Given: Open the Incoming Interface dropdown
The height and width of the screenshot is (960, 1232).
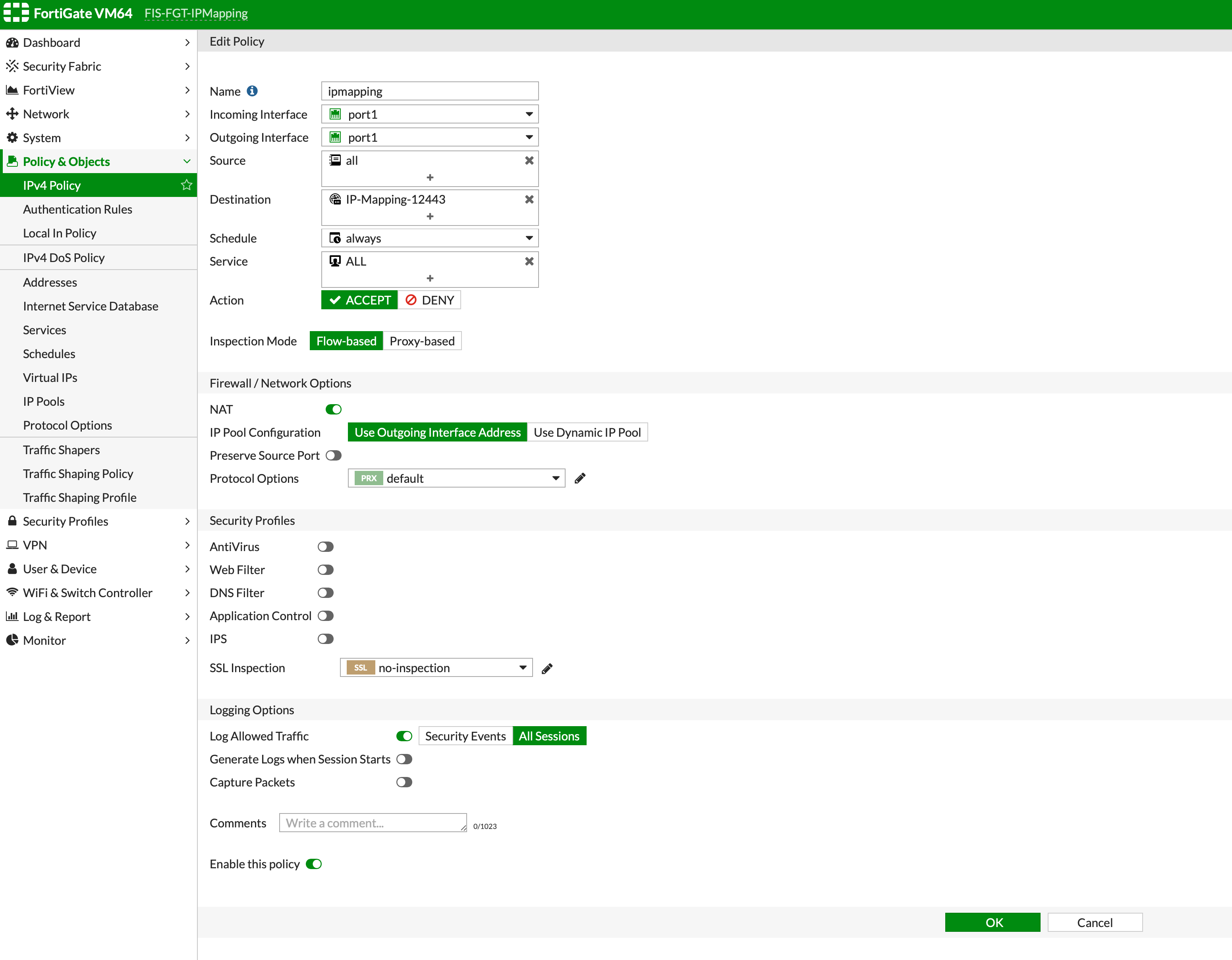Looking at the screenshot, I should (x=529, y=114).
